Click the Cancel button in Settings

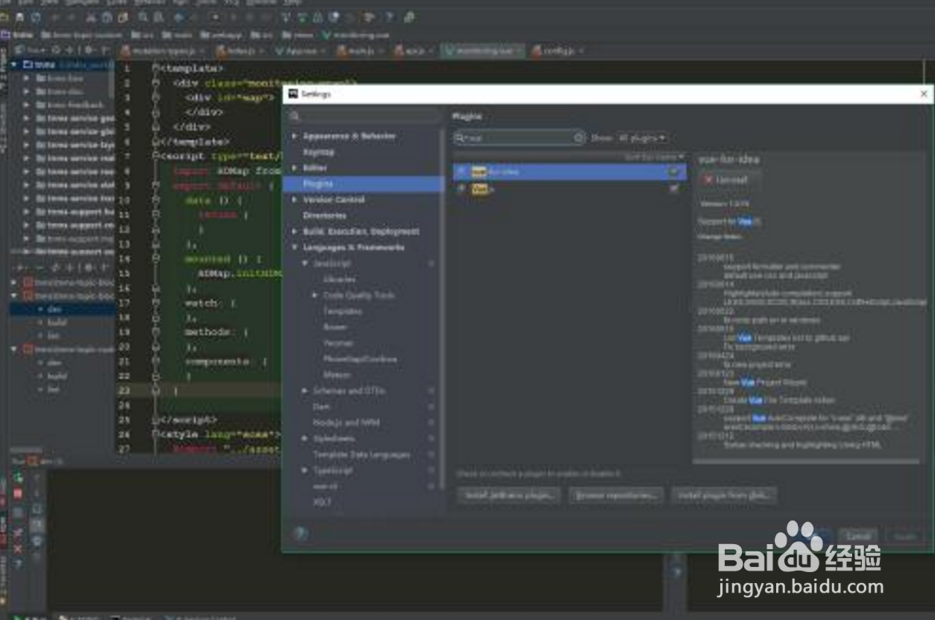858,536
